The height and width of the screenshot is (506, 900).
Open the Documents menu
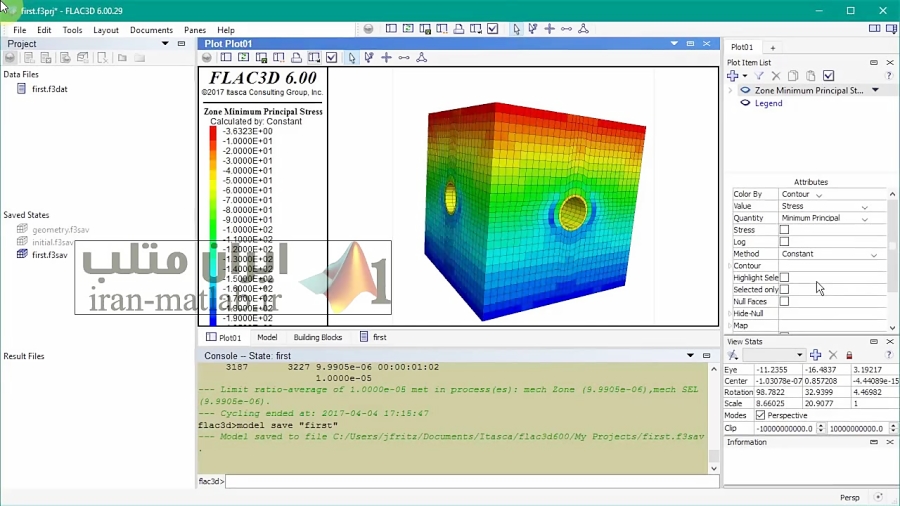coord(151,30)
